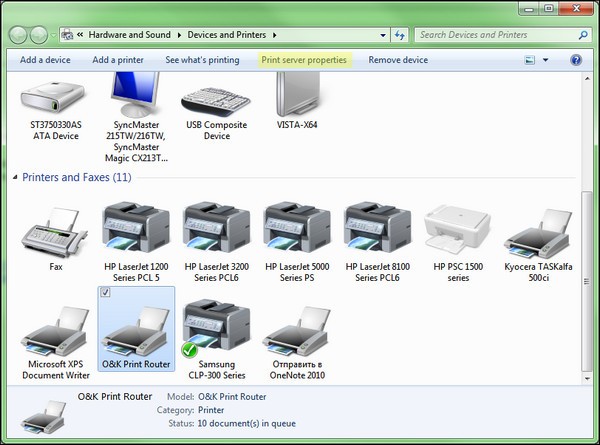Click the Search Devices and Printers field

pos(490,35)
